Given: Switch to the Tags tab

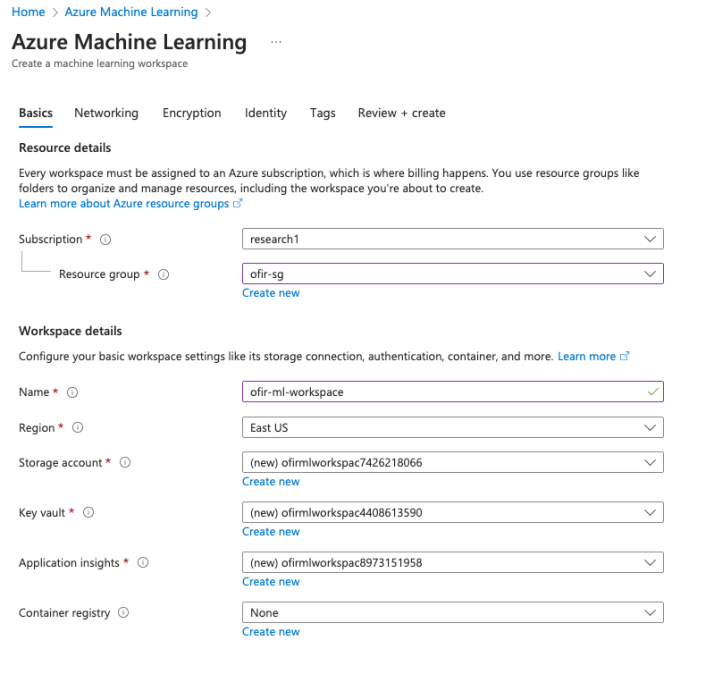Looking at the screenshot, I should 322,113.
